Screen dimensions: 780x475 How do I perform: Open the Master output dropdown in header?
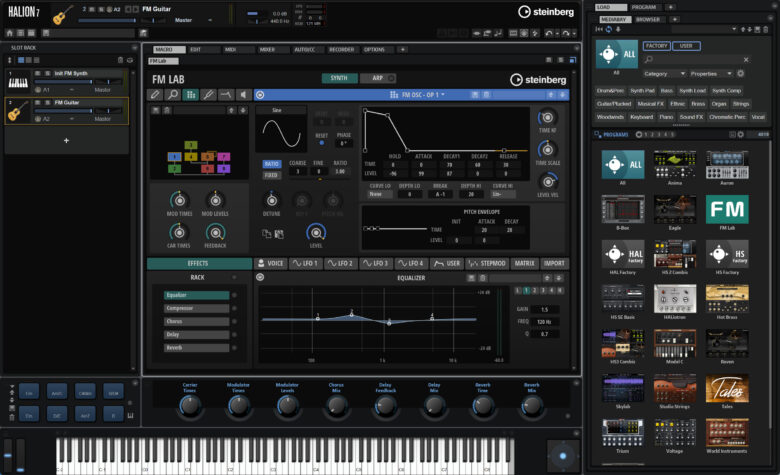(x=193, y=20)
